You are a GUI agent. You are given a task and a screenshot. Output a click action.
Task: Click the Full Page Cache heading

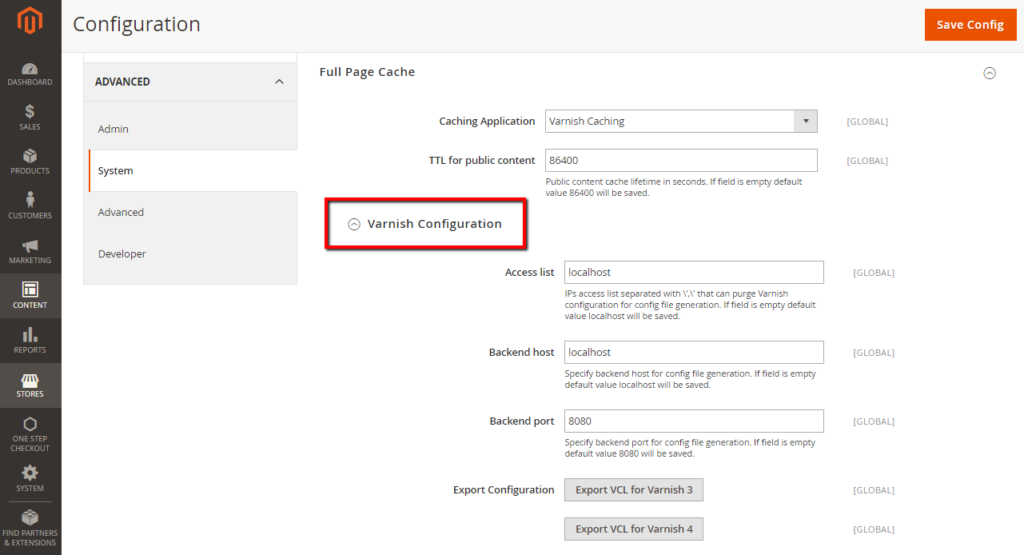pyautogui.click(x=367, y=72)
